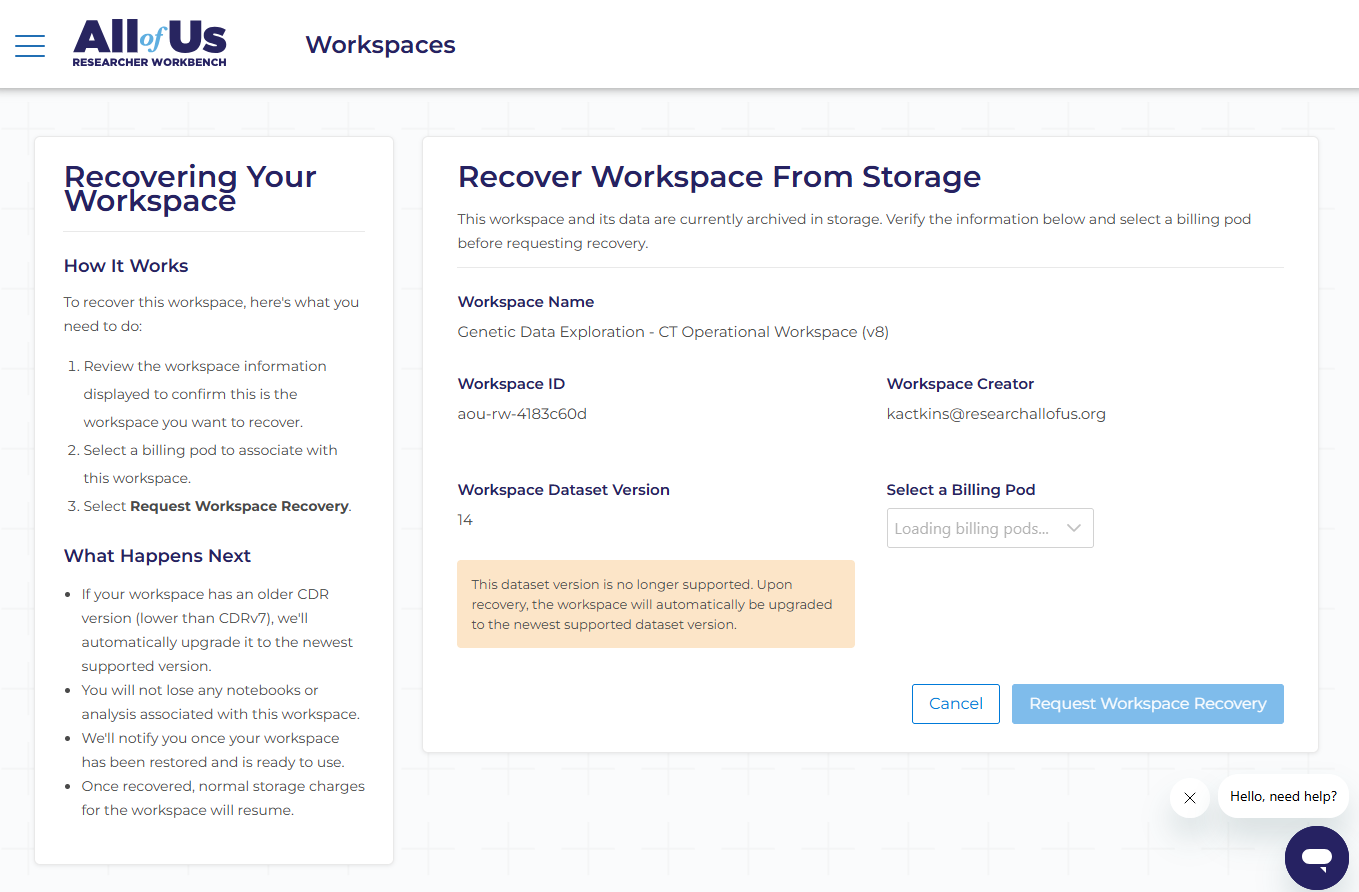Click step 2 "Select a billing pod" instruction
Image resolution: width=1359 pixels, height=892 pixels.
(210, 464)
